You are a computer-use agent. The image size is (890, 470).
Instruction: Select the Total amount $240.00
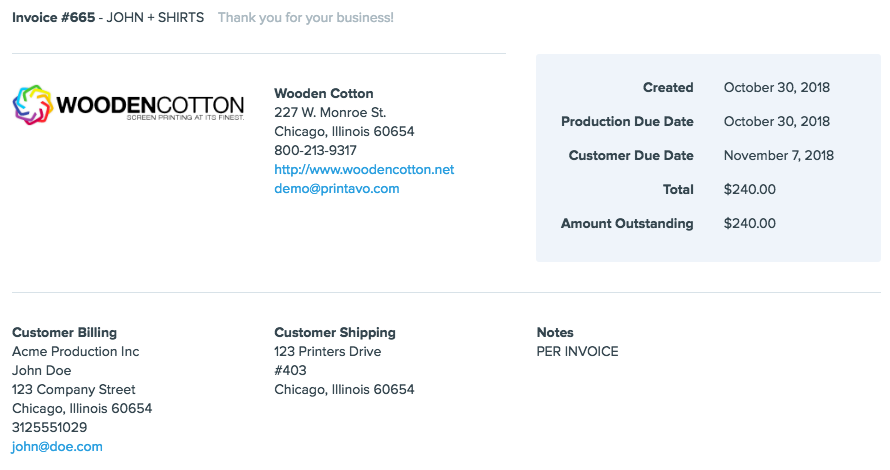coord(749,190)
